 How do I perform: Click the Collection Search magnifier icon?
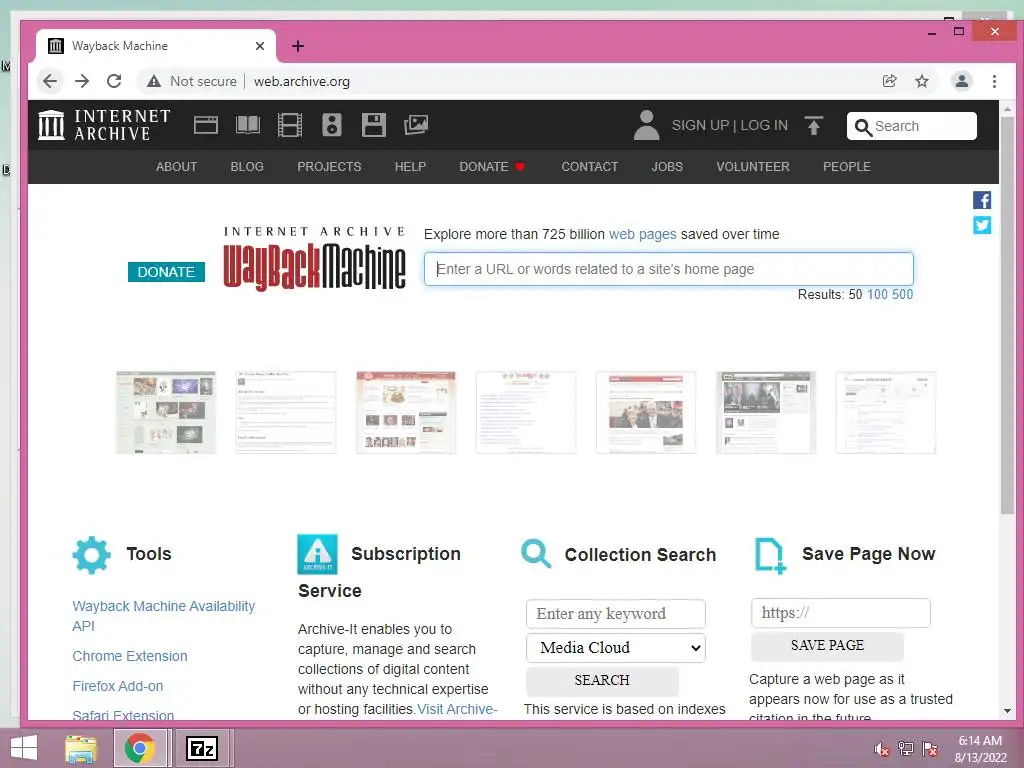[x=536, y=554]
